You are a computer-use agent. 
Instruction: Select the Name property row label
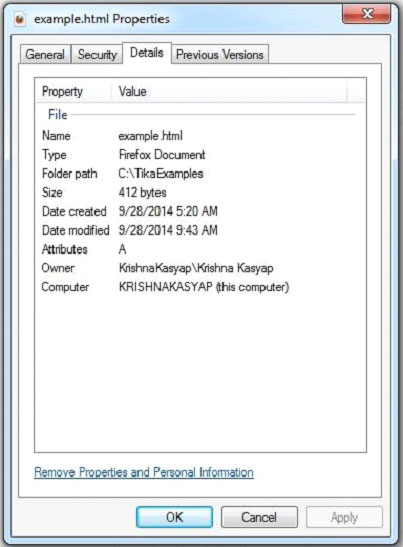(56, 136)
